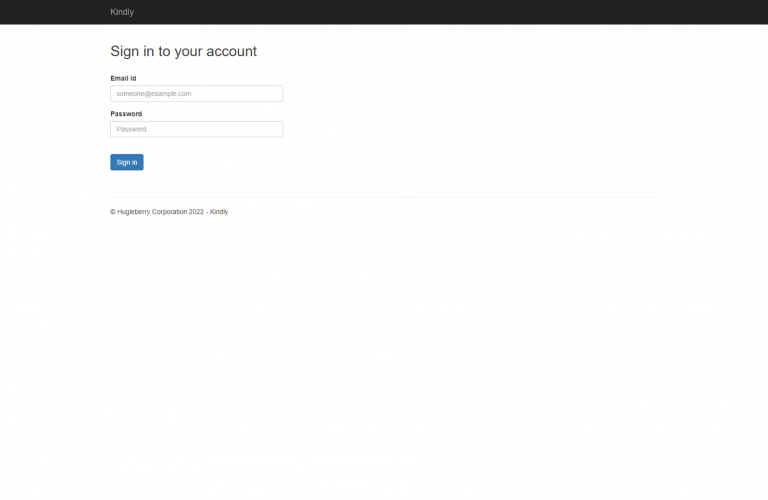Screen dimensions: 768x500
Task: Select the Password field label
Action: 126,114
